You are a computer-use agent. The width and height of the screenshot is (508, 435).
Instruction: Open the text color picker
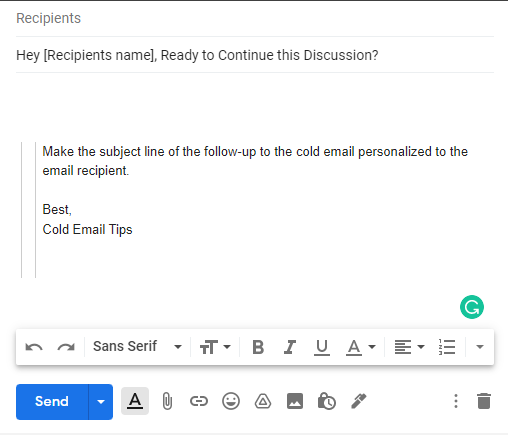361,347
